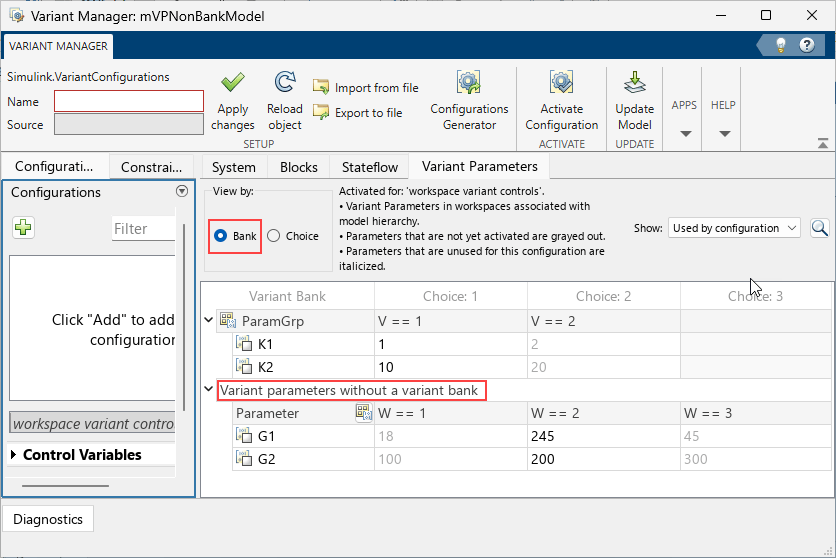This screenshot has width=836, height=558.
Task: Select the Variant Parameters tab
Action: [x=479, y=167]
